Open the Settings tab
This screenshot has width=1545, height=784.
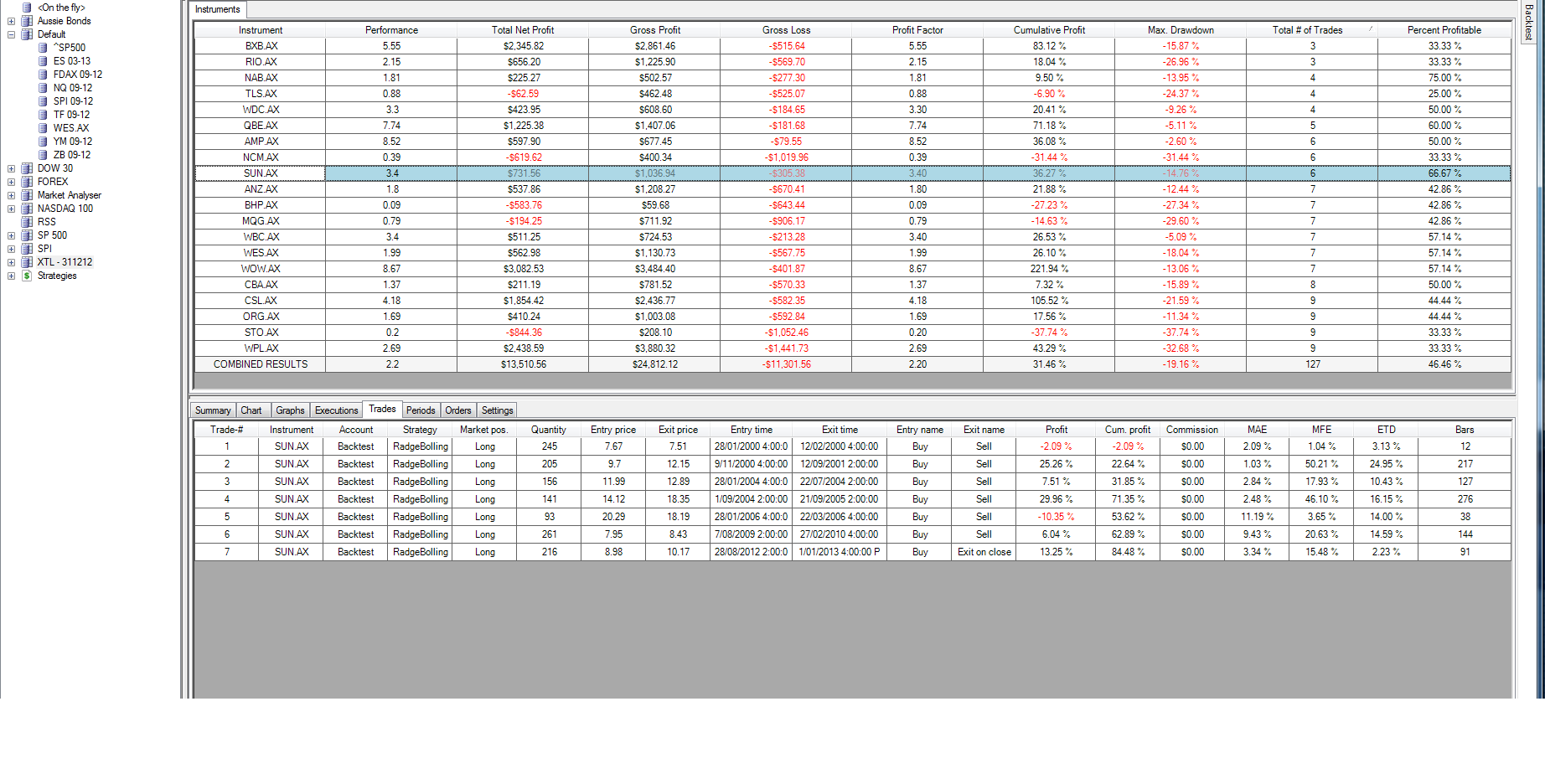click(x=498, y=410)
